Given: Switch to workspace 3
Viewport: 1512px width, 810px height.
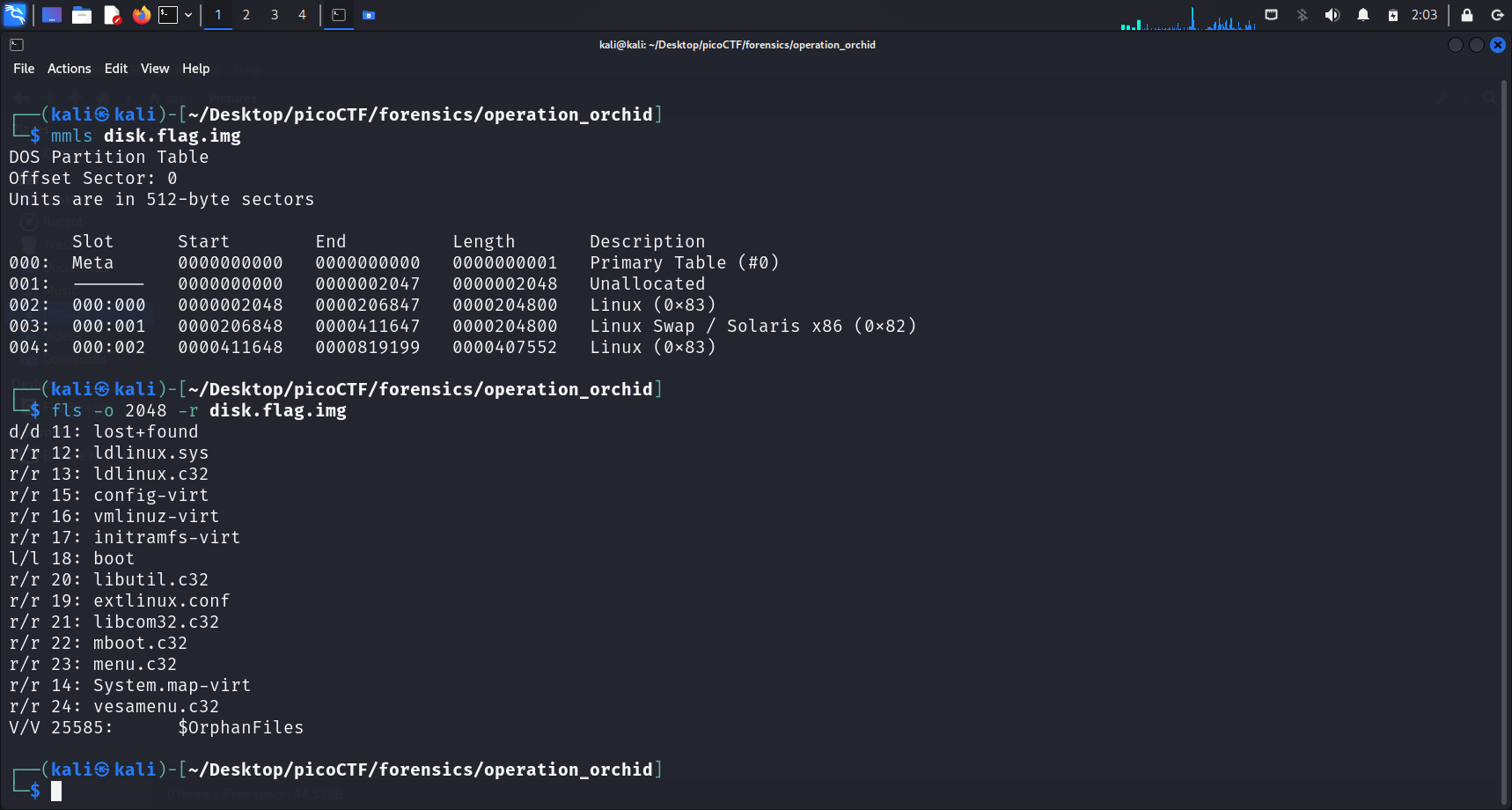Looking at the screenshot, I should (x=275, y=15).
